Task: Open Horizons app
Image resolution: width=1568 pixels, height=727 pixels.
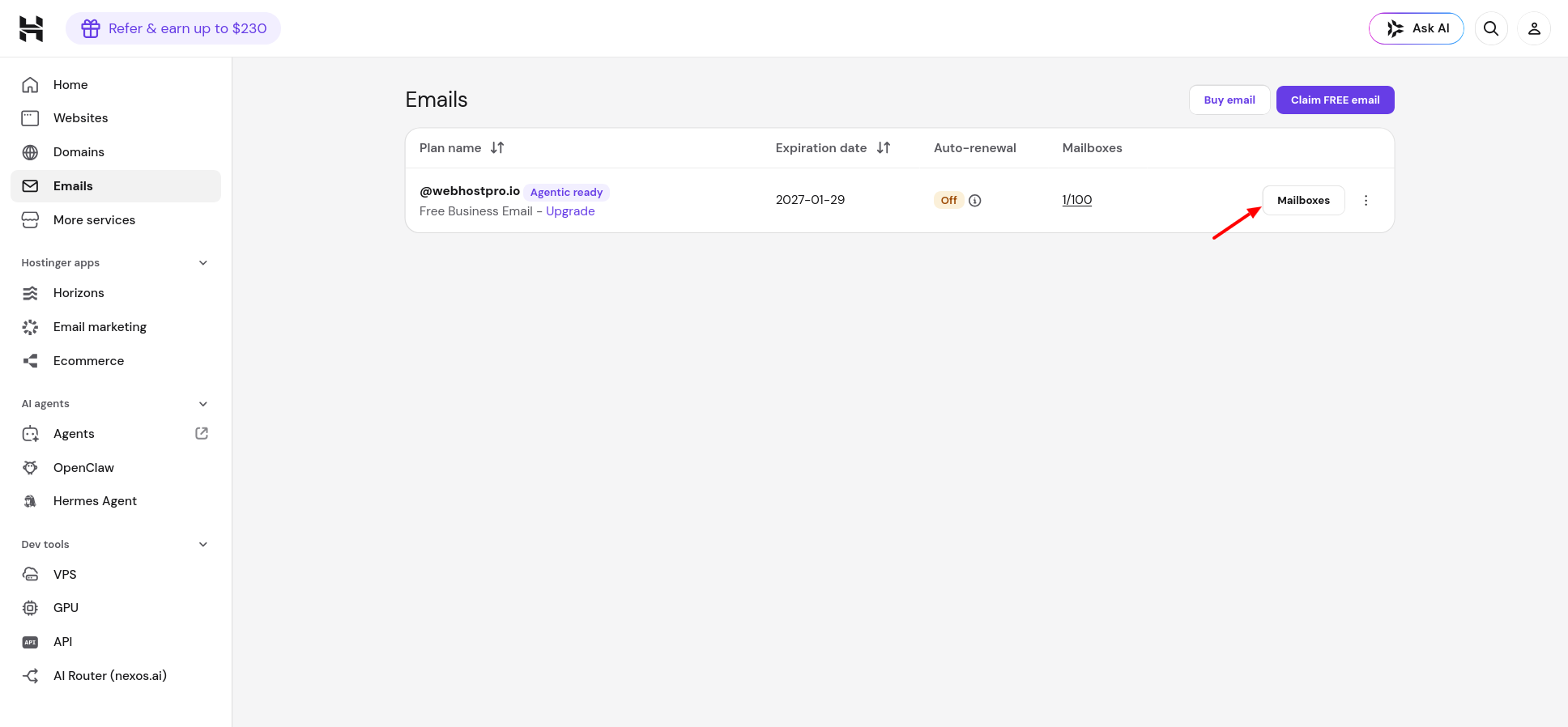Action: (x=116, y=293)
